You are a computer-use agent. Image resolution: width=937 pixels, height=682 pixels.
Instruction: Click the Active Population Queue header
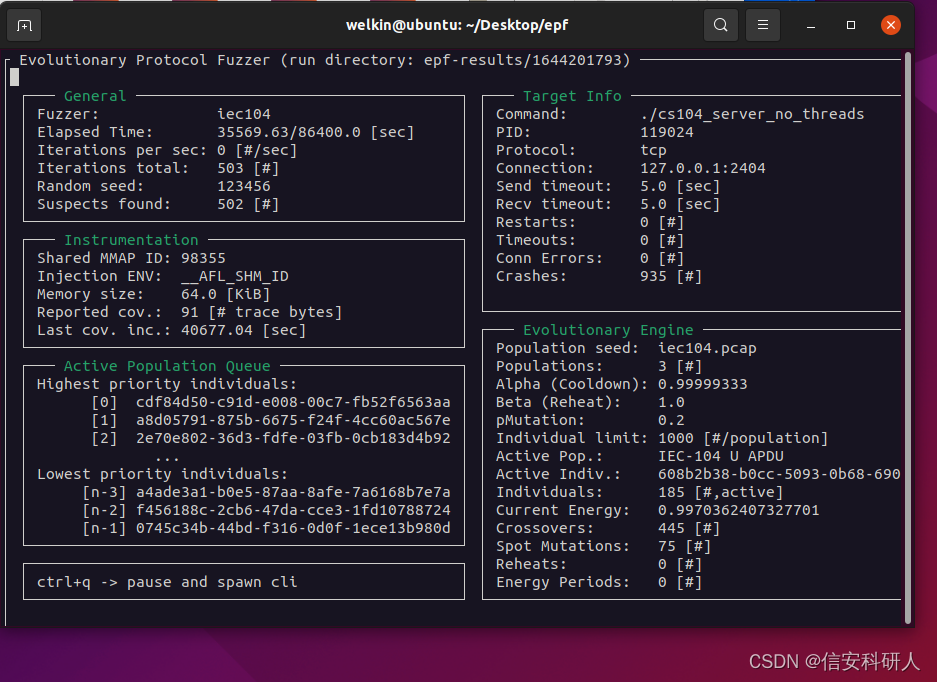pos(167,366)
